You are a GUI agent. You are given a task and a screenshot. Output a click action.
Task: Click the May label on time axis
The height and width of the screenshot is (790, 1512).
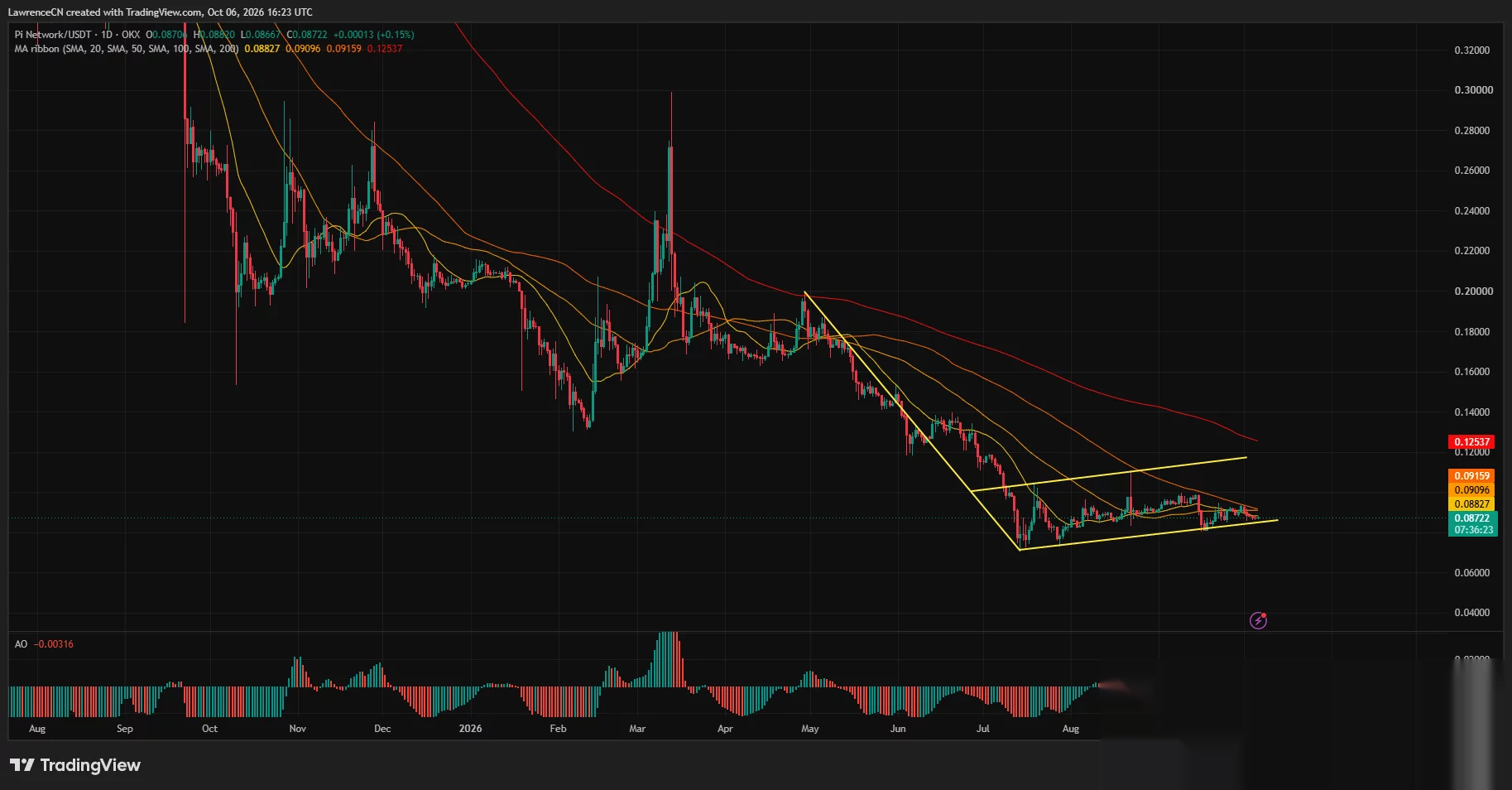[x=810, y=729]
